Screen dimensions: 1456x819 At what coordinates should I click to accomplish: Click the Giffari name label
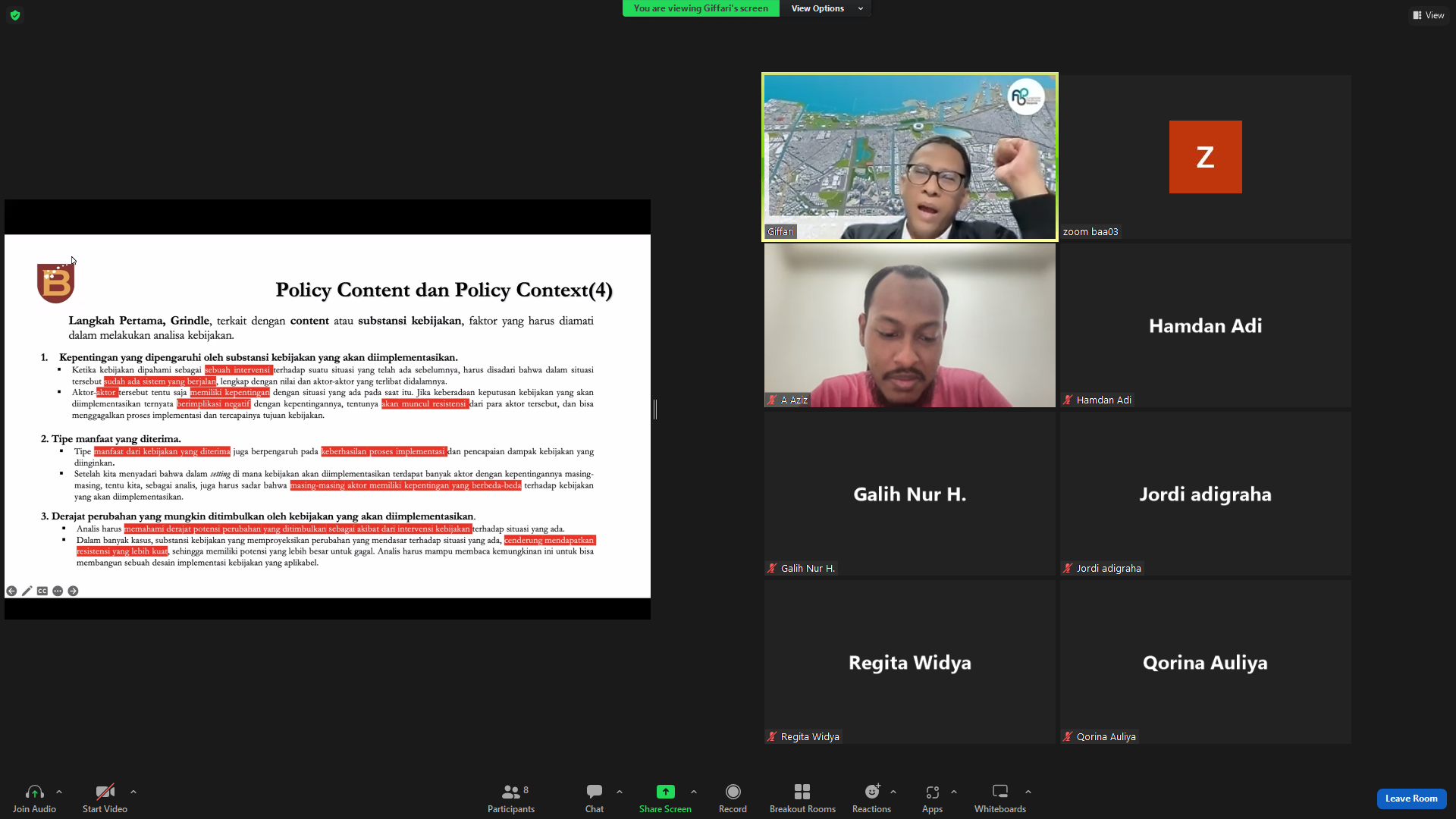(780, 232)
